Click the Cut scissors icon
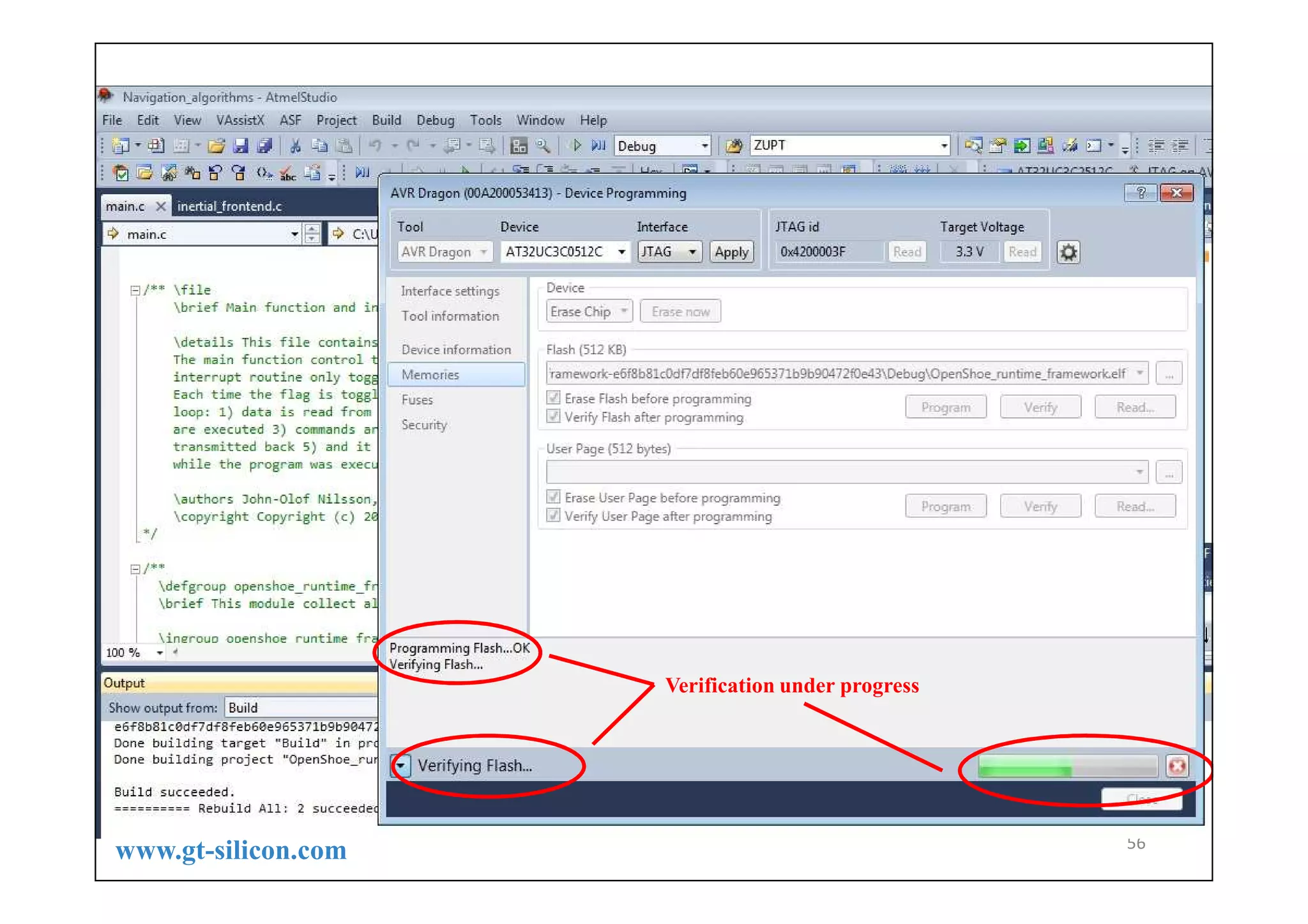This screenshot has width=1308, height=924. tap(295, 146)
